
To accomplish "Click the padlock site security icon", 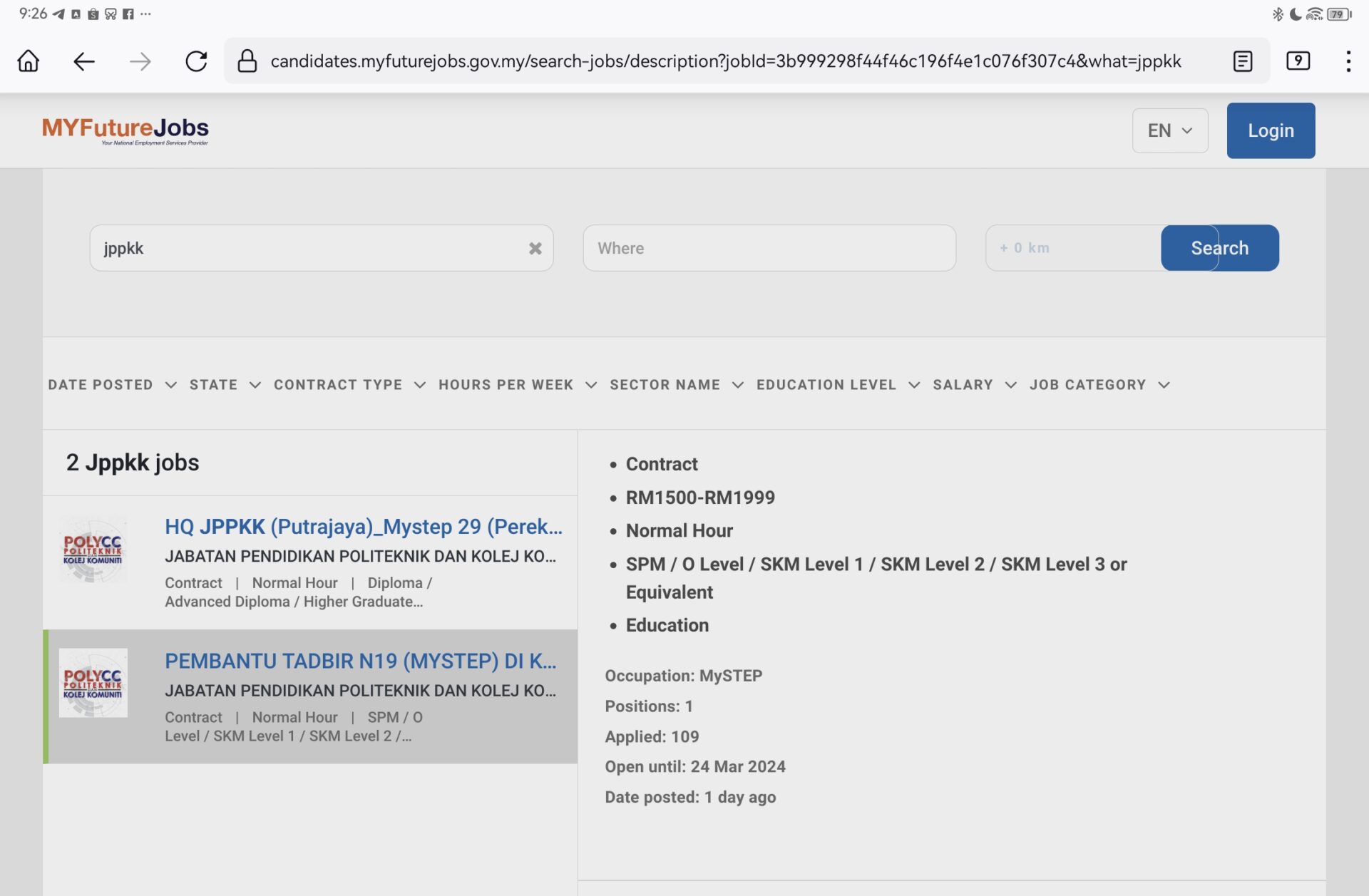I will coord(247,61).
